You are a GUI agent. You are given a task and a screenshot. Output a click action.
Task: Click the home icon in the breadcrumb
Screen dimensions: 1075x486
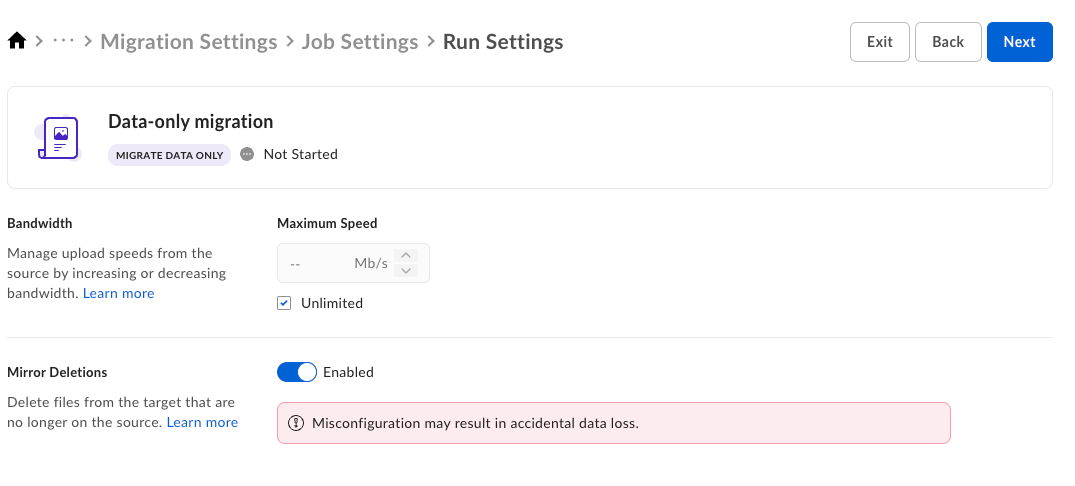click(16, 42)
